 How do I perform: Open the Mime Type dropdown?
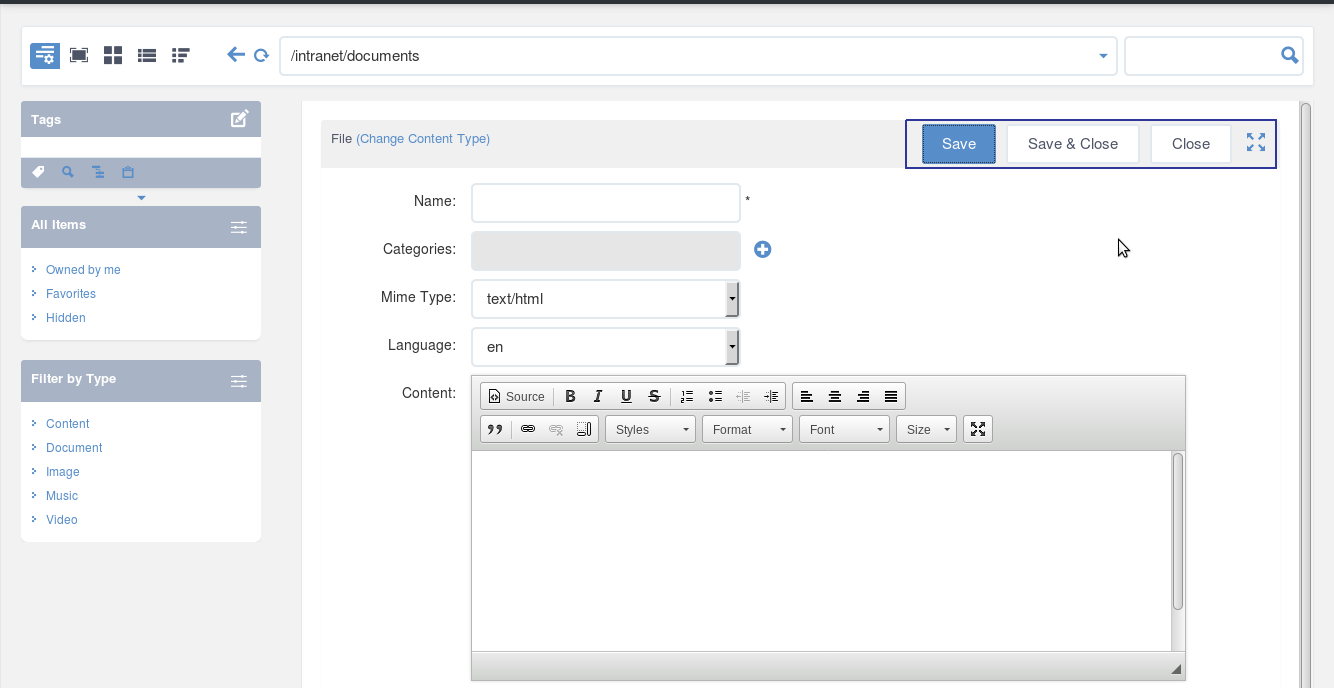pyautogui.click(x=605, y=298)
